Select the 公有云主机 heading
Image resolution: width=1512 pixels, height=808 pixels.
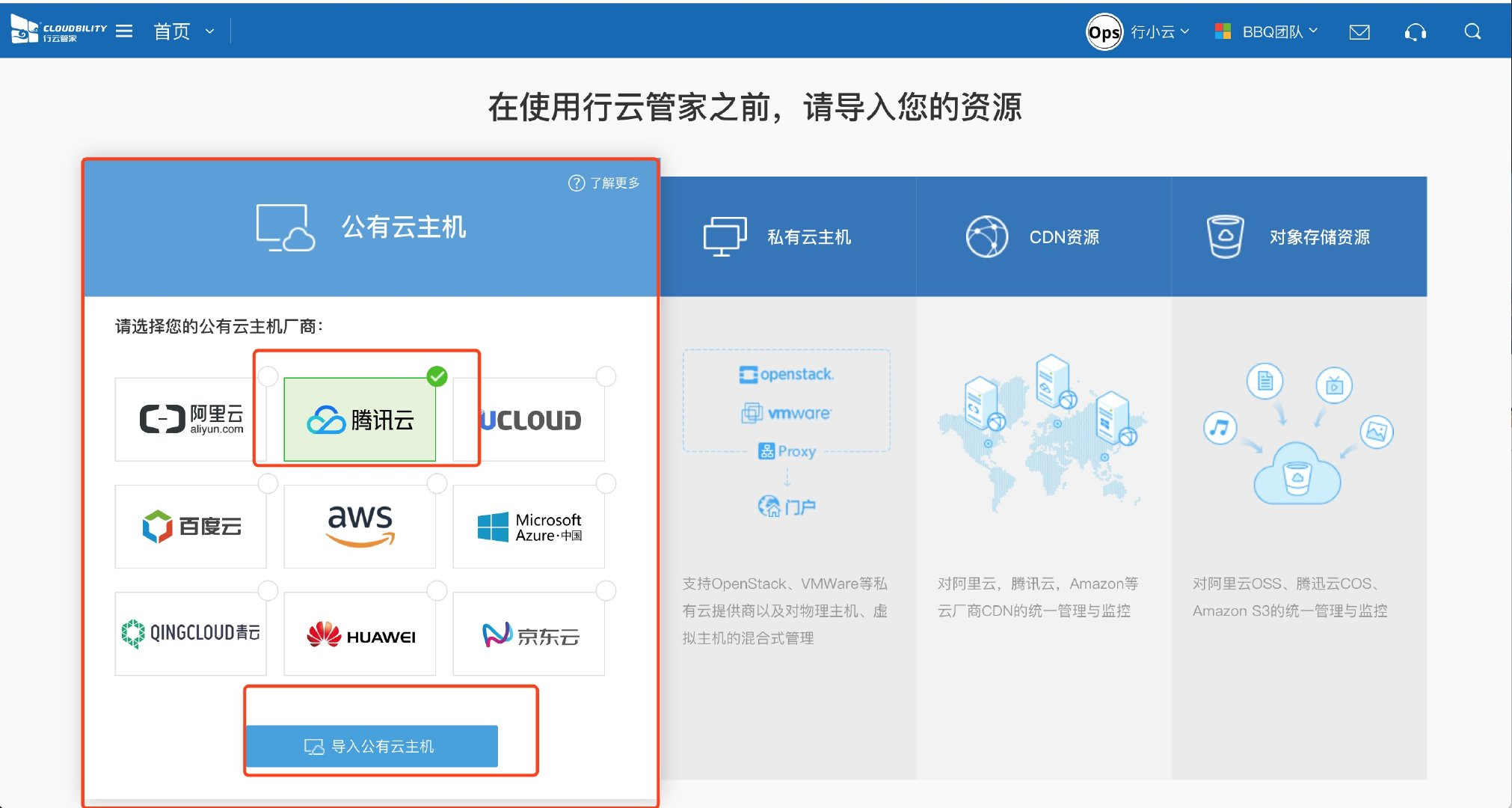[404, 227]
